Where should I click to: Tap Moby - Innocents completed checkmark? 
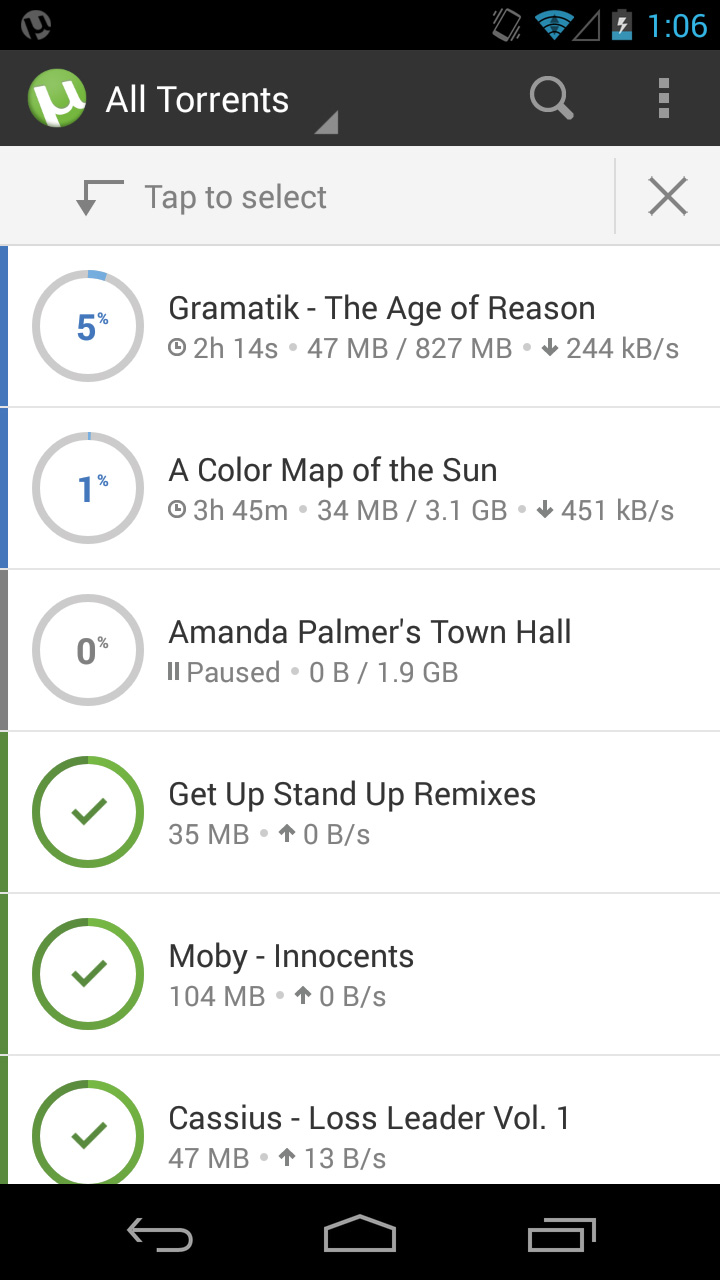(88, 974)
